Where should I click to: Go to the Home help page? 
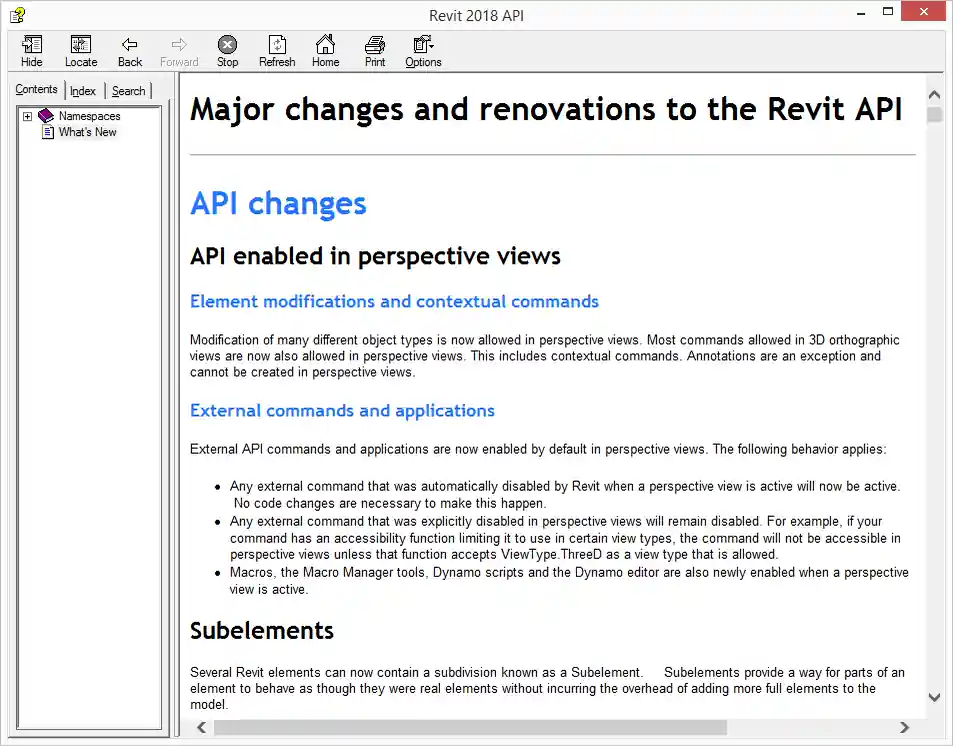click(325, 50)
